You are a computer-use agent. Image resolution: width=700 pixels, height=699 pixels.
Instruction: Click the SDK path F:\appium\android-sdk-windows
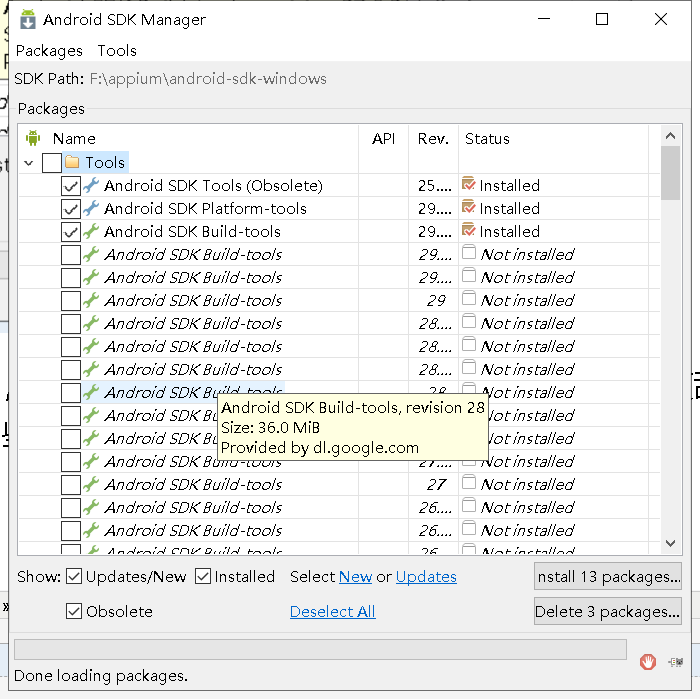click(208, 79)
